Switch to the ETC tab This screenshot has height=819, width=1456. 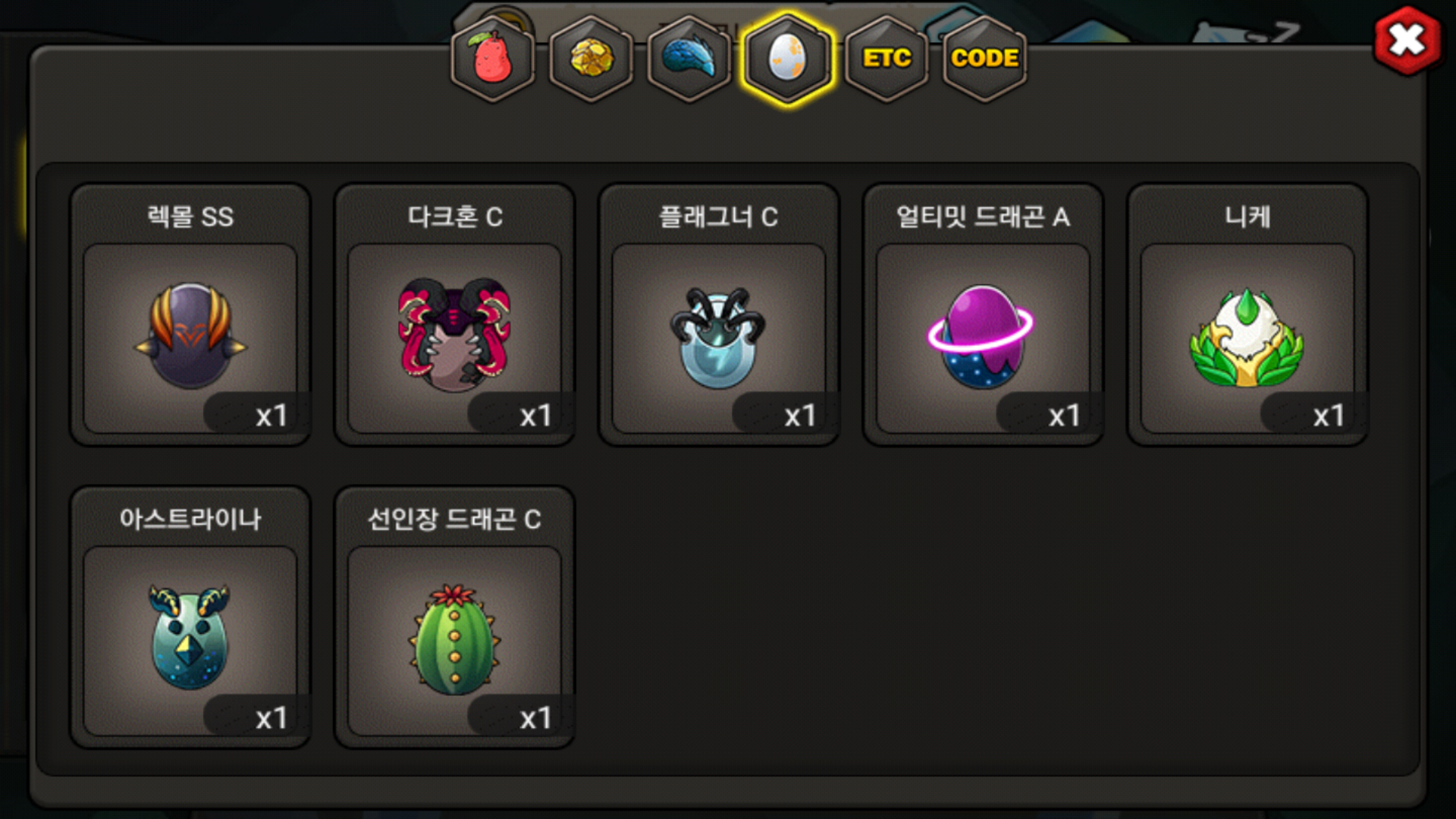[886, 58]
